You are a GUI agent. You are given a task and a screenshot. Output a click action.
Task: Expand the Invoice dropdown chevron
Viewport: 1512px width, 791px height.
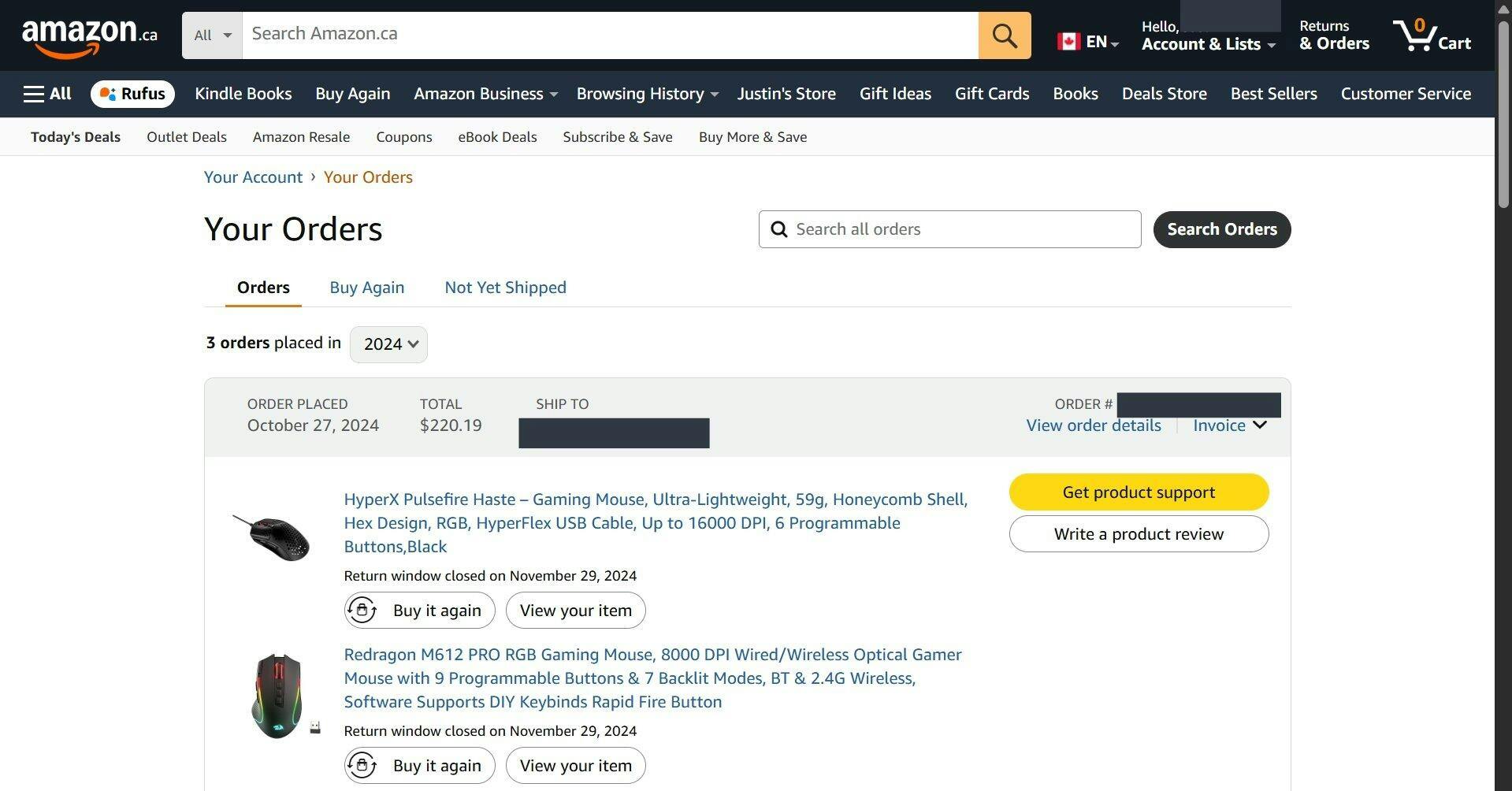coord(1259,425)
